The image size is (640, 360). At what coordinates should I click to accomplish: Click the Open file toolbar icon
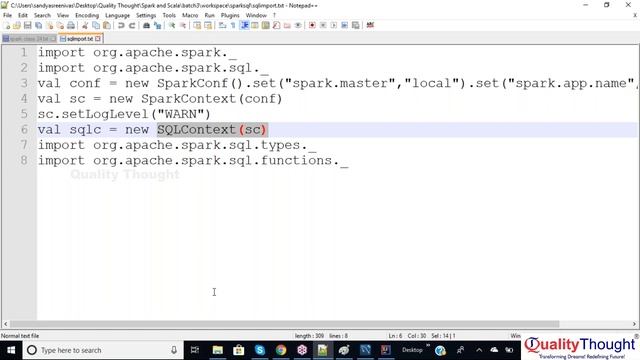tap(17, 25)
